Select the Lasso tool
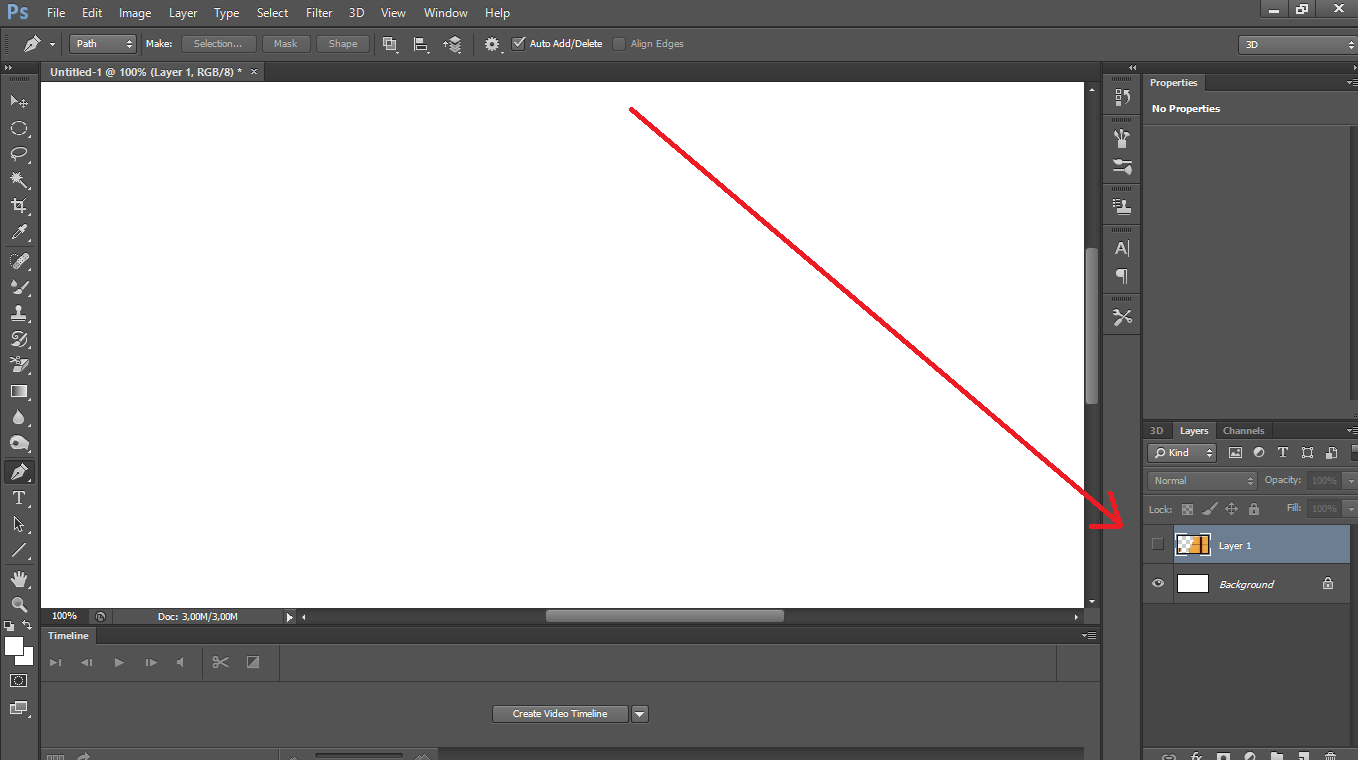Screen dimensions: 1358x760 (x=19, y=154)
